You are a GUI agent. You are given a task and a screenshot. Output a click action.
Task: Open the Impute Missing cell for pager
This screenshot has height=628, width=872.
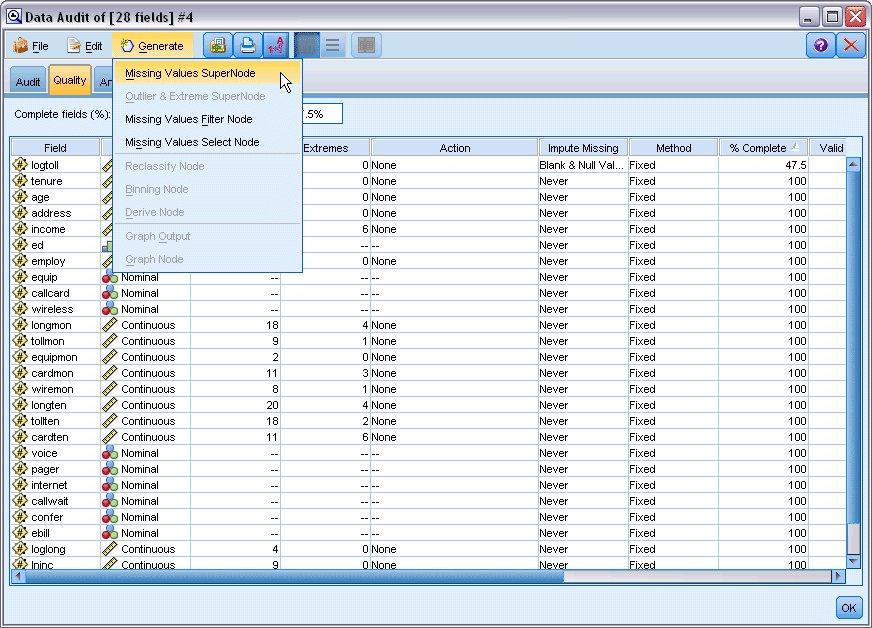pyautogui.click(x=583, y=469)
